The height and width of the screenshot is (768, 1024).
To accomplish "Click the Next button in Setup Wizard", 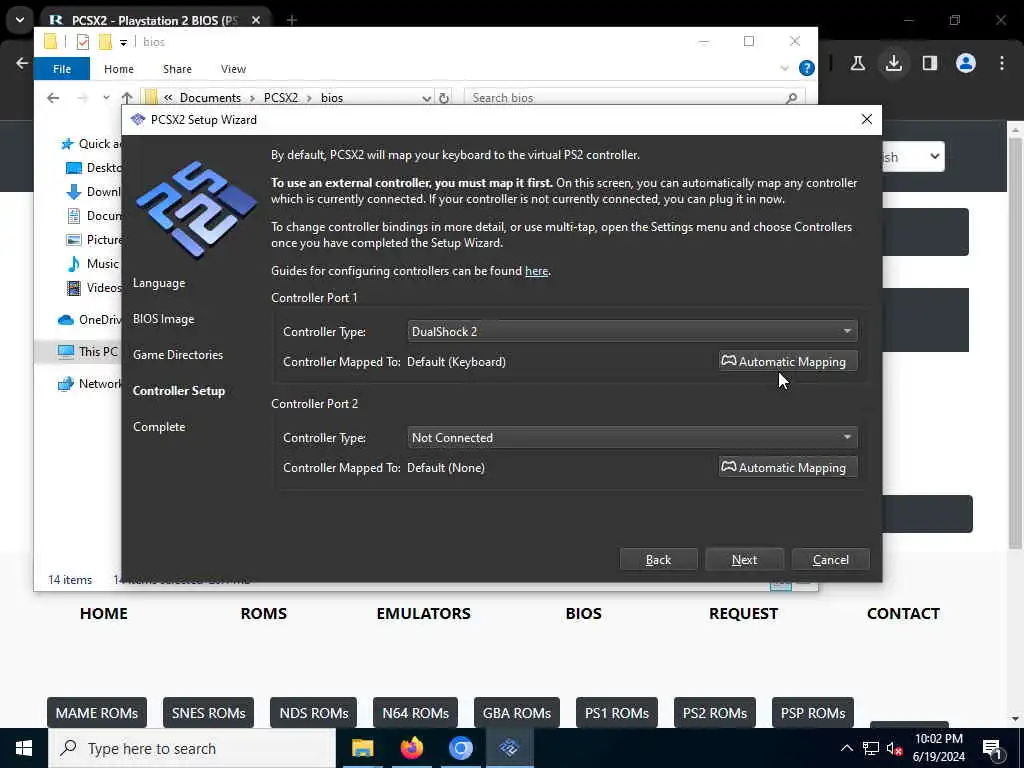I will click(744, 560).
